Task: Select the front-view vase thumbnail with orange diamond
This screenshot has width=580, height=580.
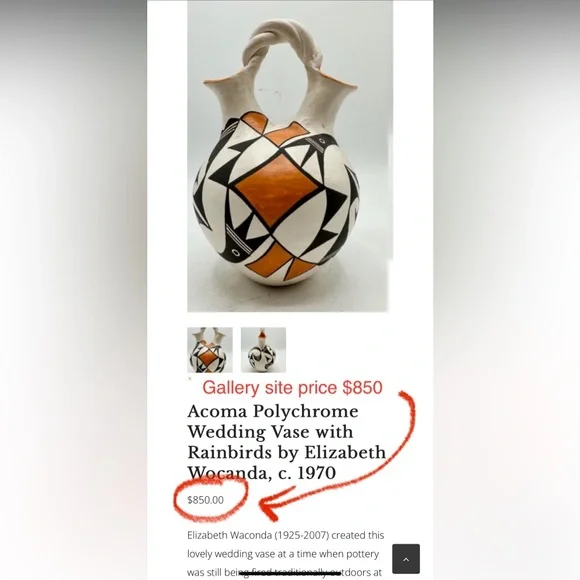Action: coord(210,350)
